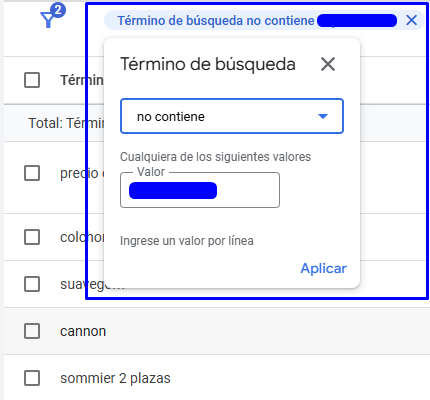
Task: Select the checkbox next to 'suavegom'
Action: tap(32, 284)
